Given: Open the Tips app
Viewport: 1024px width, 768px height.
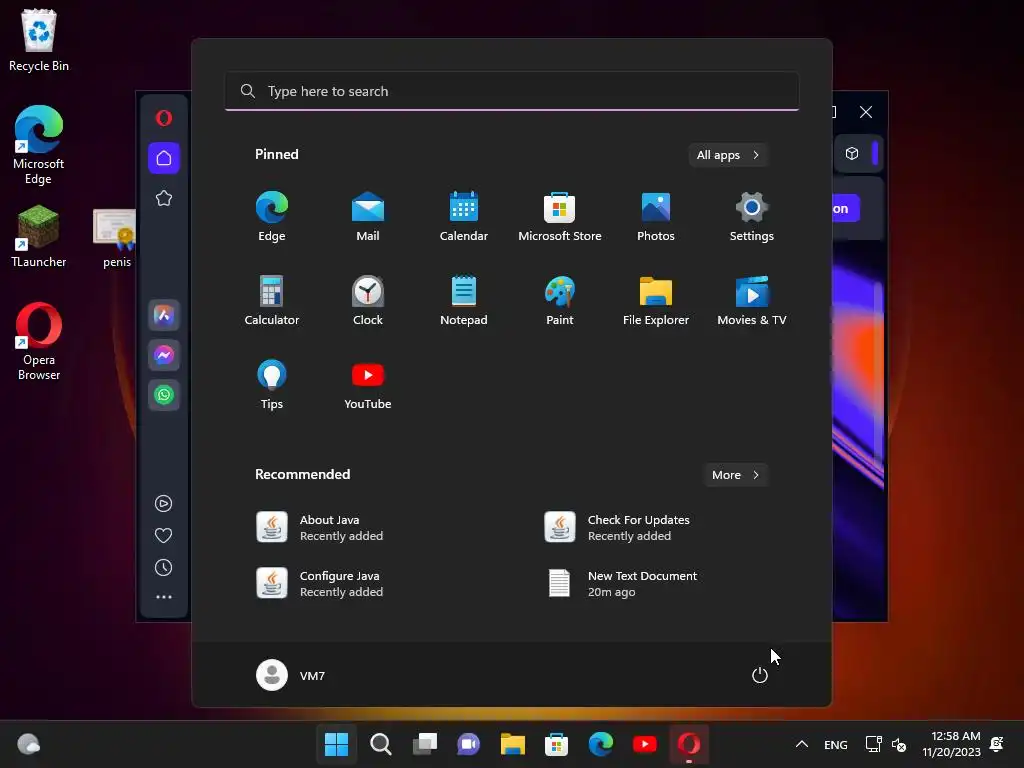Looking at the screenshot, I should pyautogui.click(x=272, y=384).
